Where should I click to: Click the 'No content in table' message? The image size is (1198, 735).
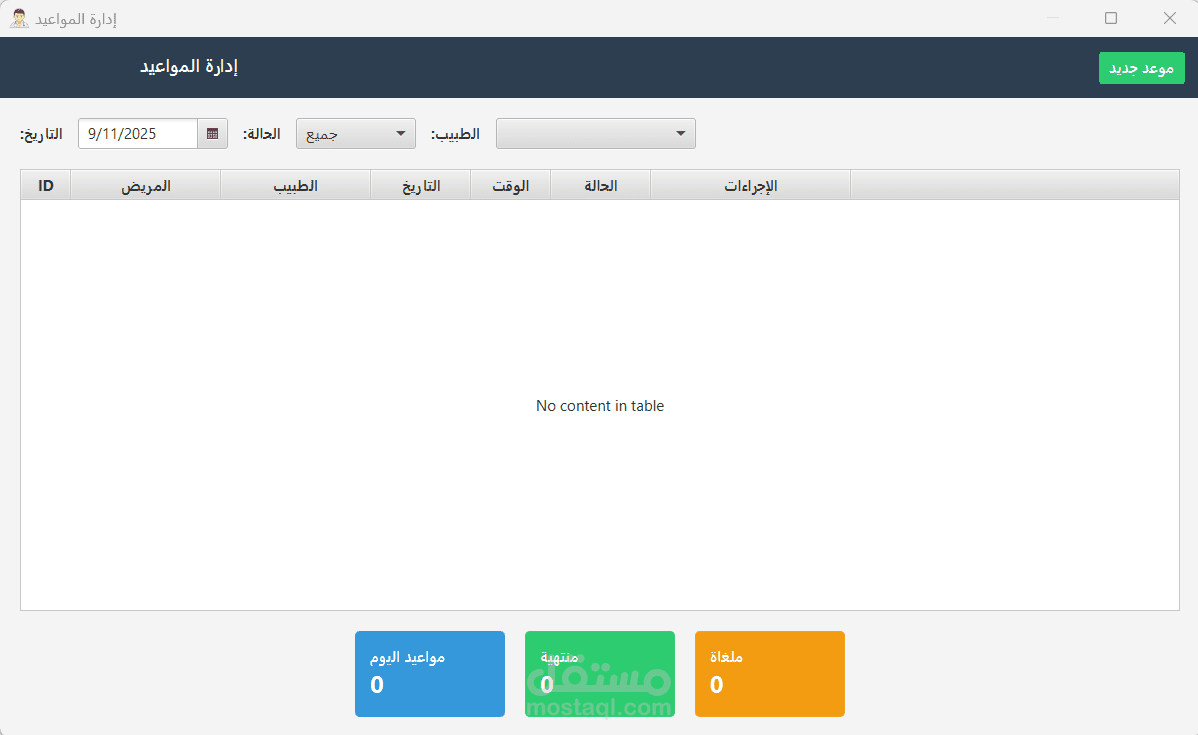click(x=600, y=406)
